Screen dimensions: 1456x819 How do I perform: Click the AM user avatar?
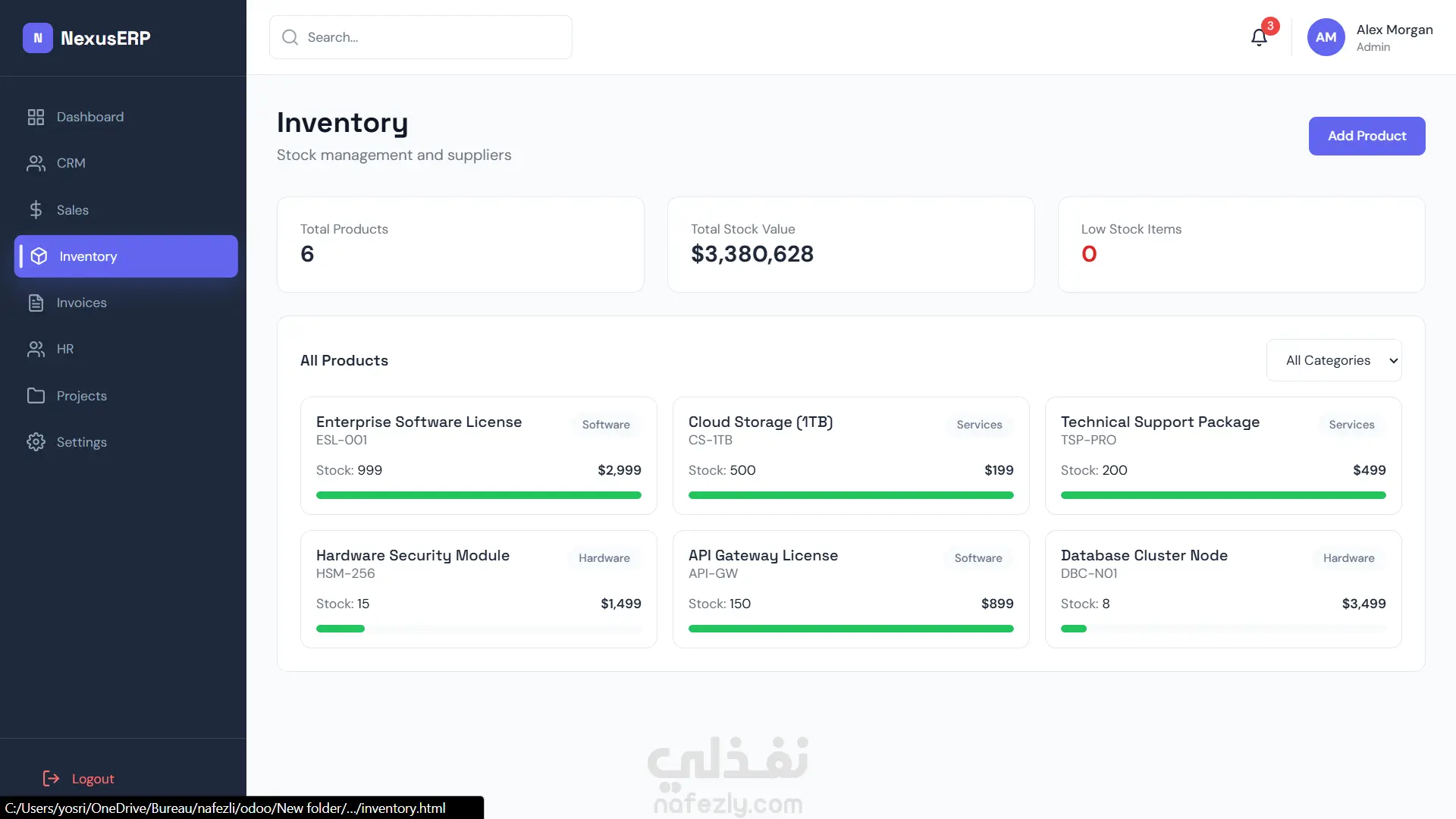pyautogui.click(x=1326, y=37)
